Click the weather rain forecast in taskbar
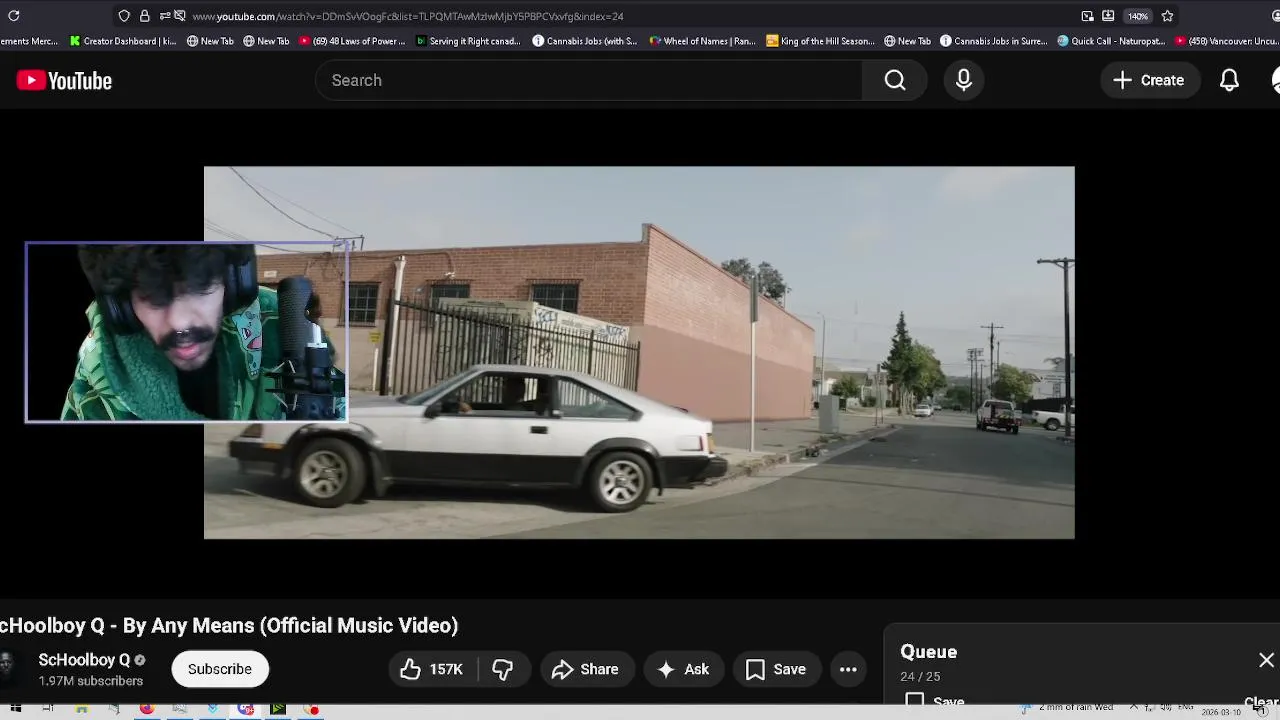Screen dimensions: 1280x720 pos(1068,707)
